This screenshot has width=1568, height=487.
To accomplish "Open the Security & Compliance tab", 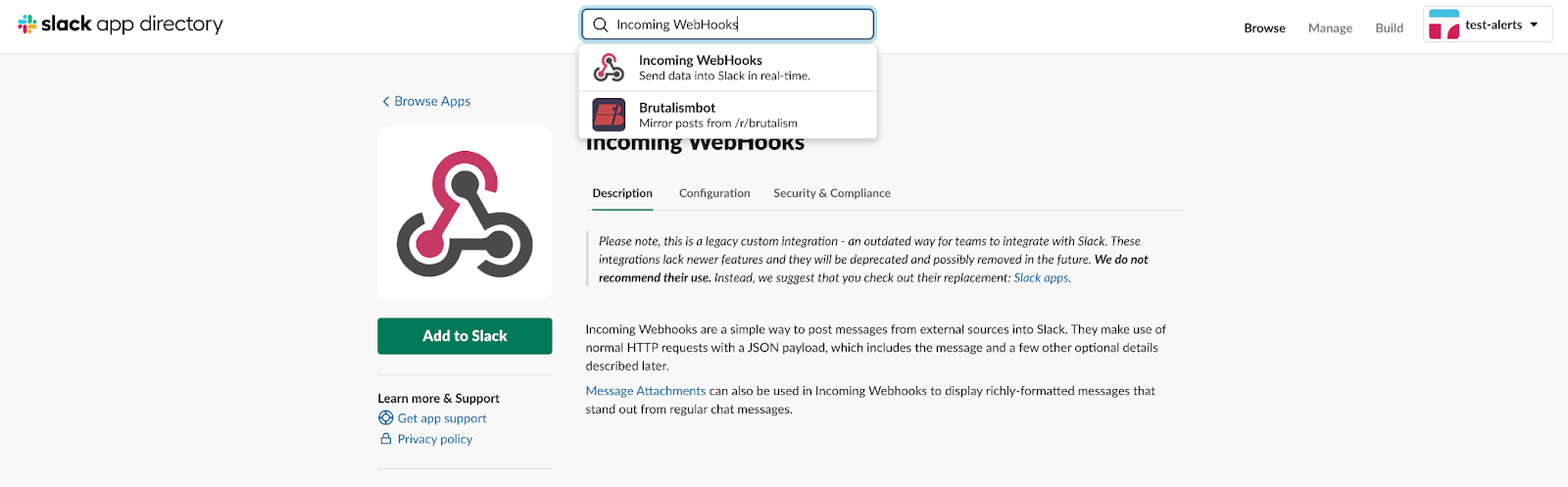I will 832,194.
